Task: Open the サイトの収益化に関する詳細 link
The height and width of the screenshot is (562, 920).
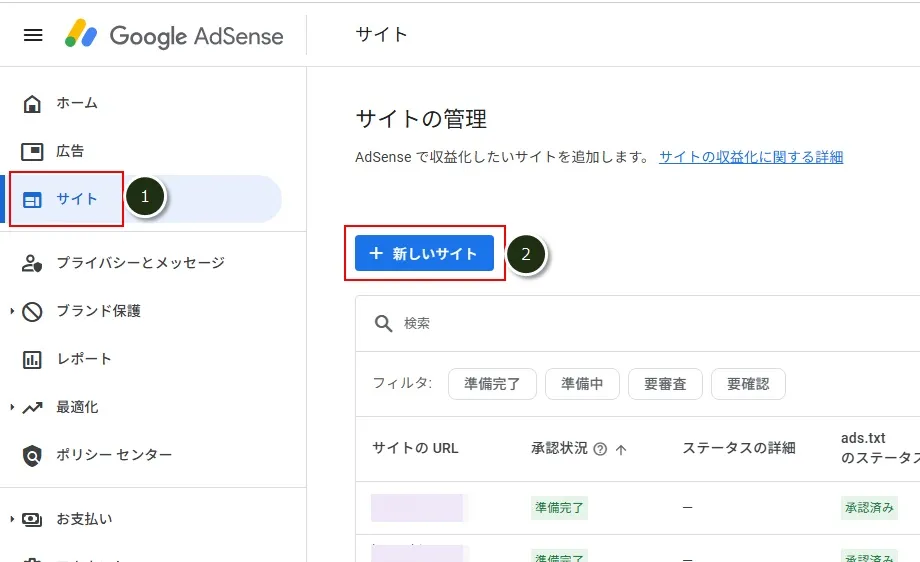Action: [751, 157]
